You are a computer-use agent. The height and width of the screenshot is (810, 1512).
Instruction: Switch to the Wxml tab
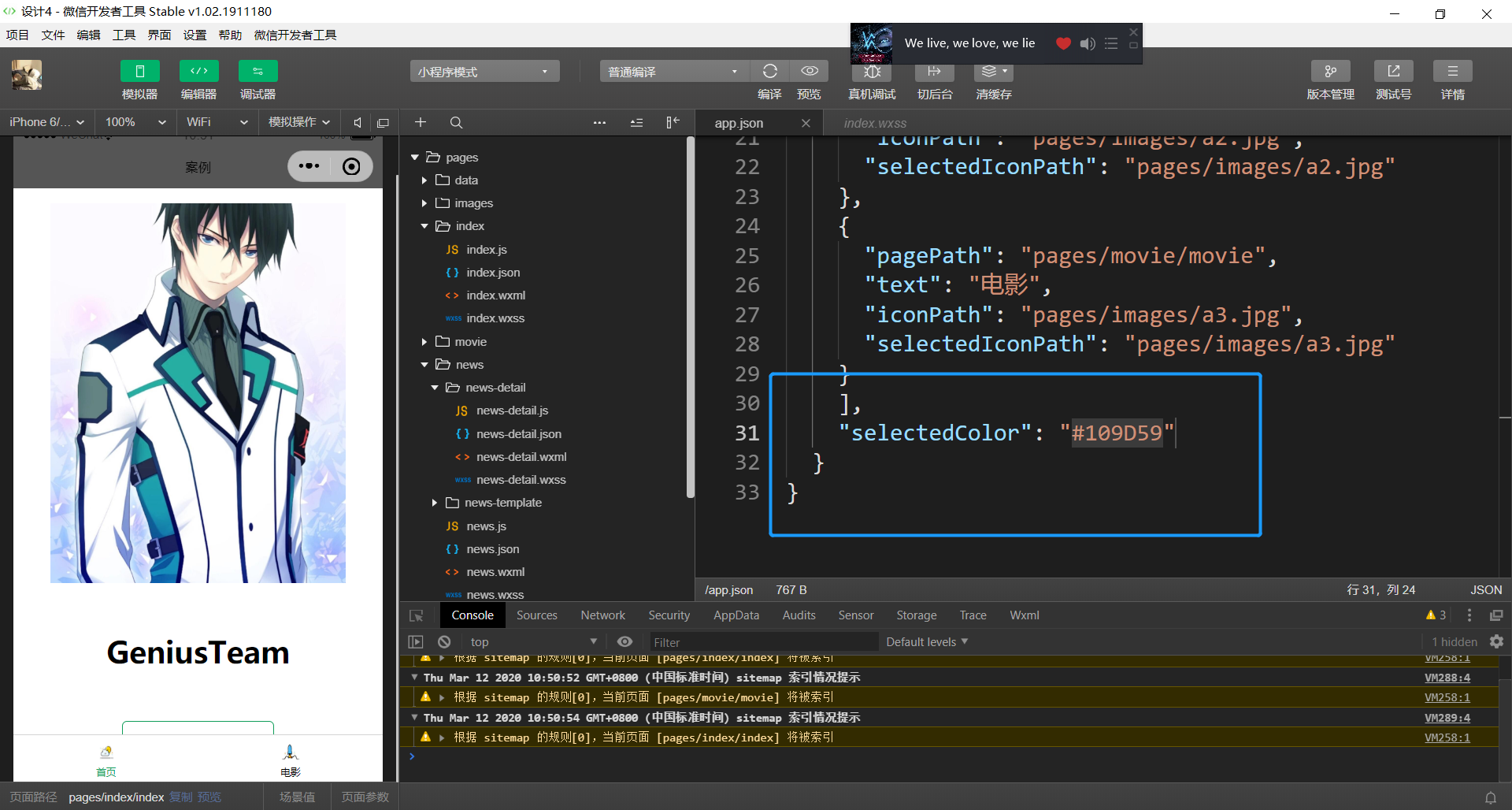(x=1025, y=615)
